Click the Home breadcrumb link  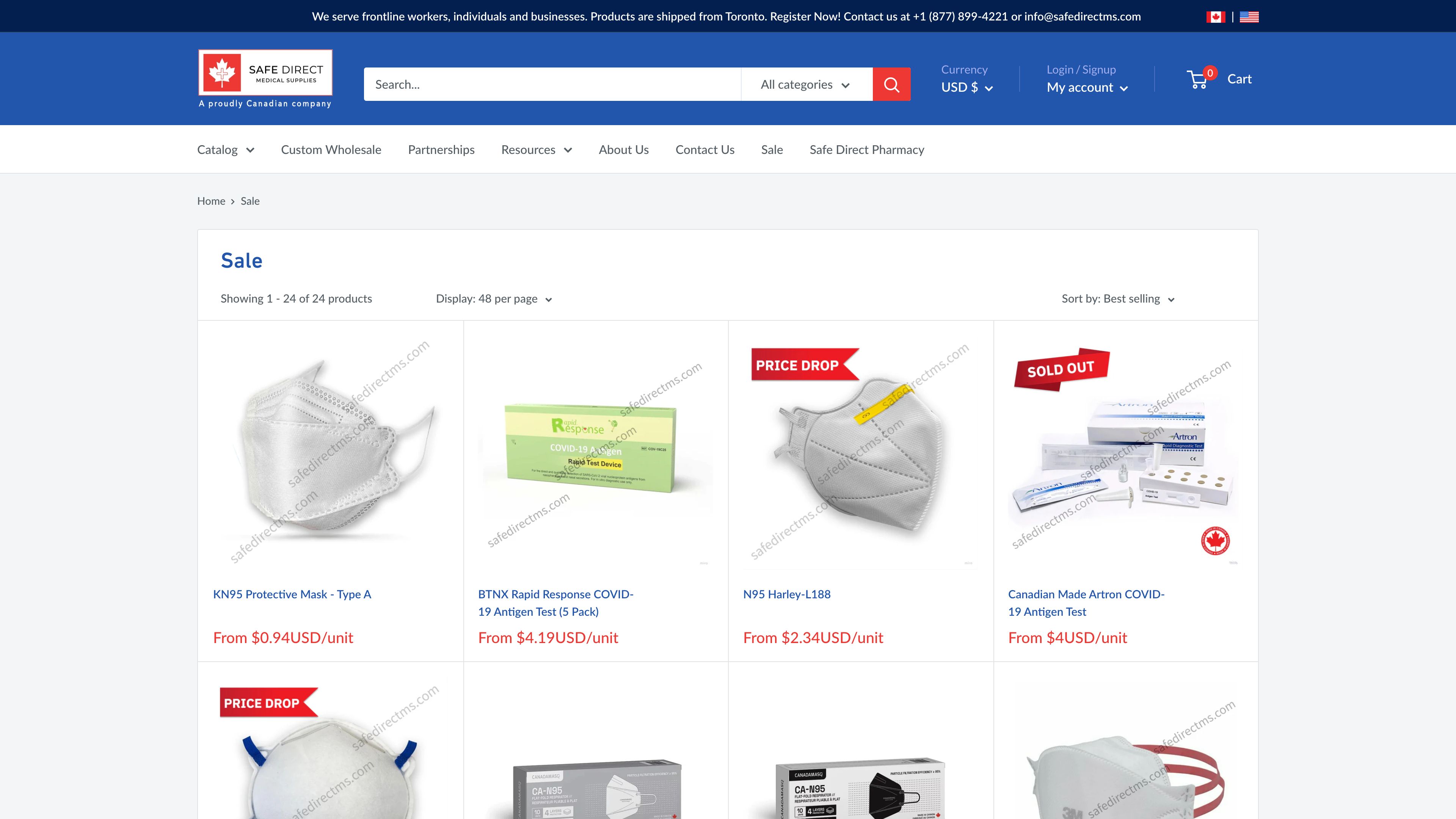[x=211, y=201]
